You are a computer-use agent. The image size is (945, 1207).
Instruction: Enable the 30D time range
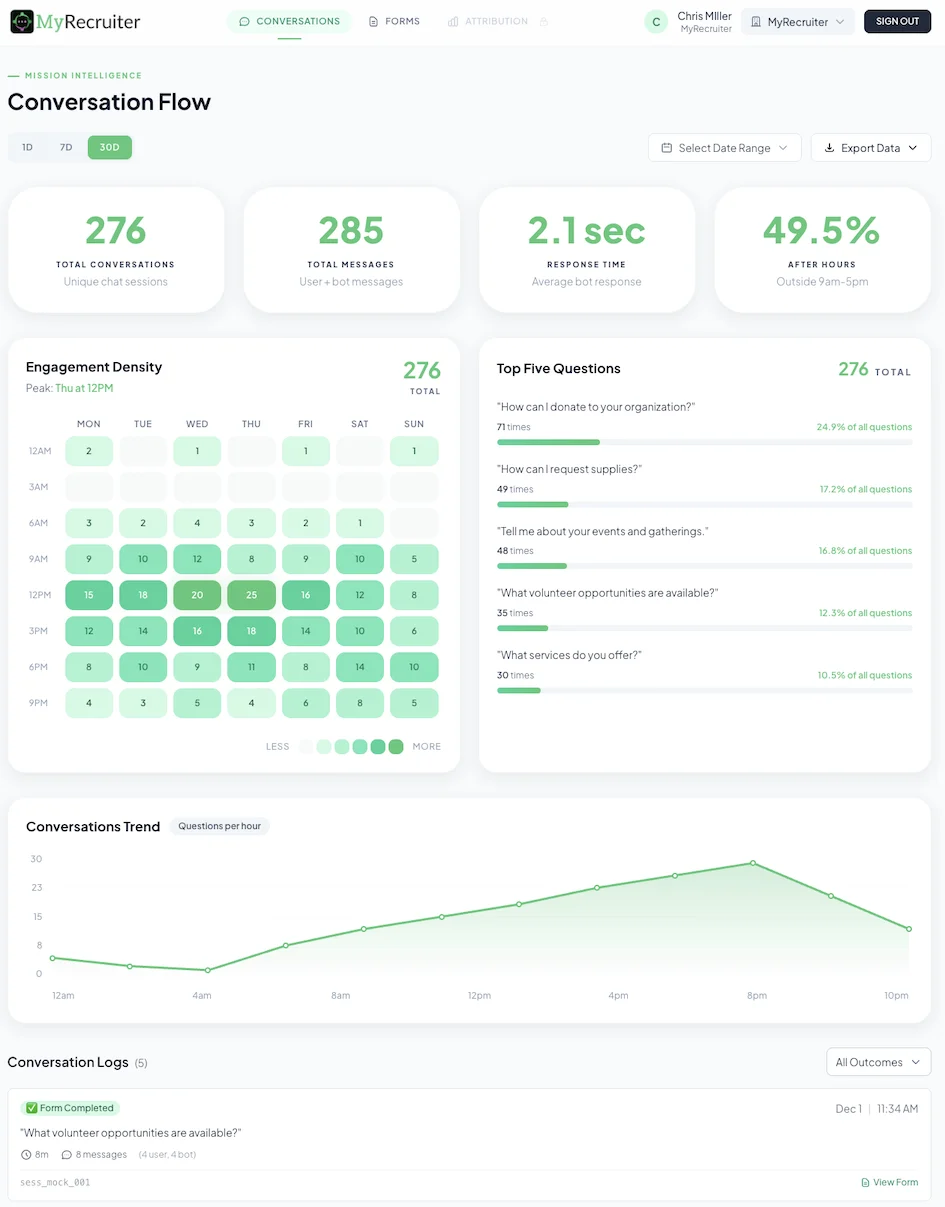point(109,147)
